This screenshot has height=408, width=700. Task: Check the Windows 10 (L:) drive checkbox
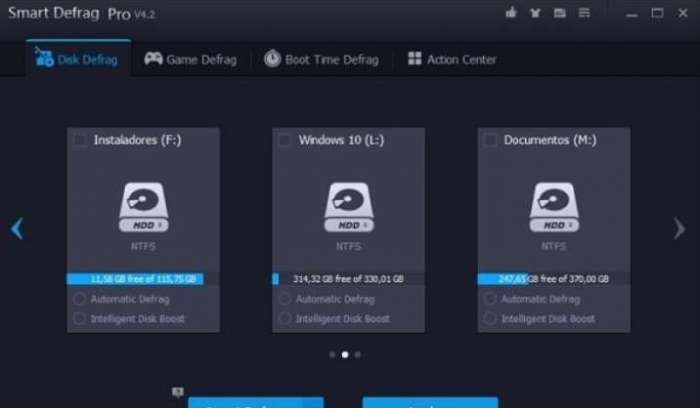pyautogui.click(x=285, y=140)
